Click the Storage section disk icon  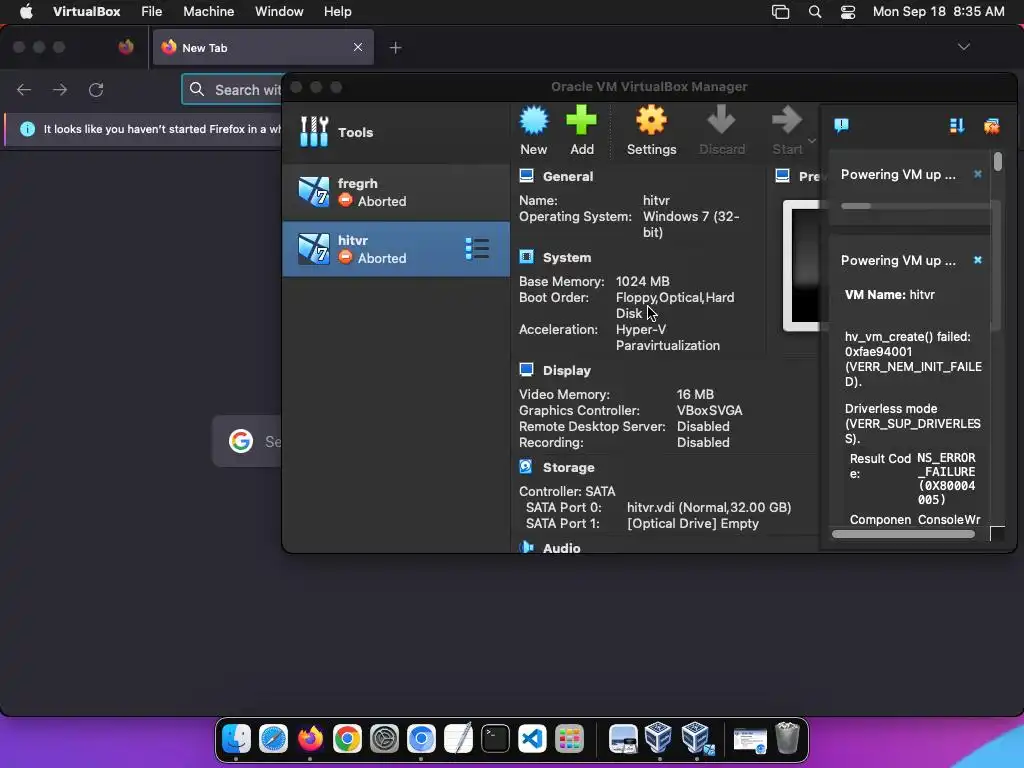(526, 467)
